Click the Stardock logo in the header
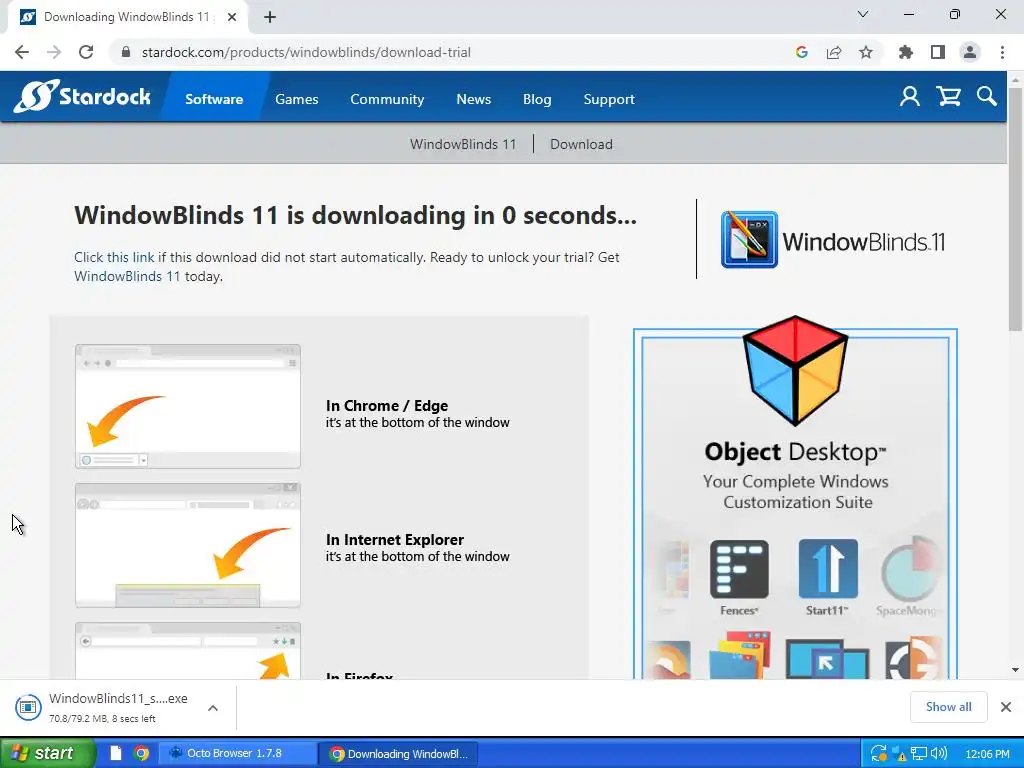 (x=82, y=97)
